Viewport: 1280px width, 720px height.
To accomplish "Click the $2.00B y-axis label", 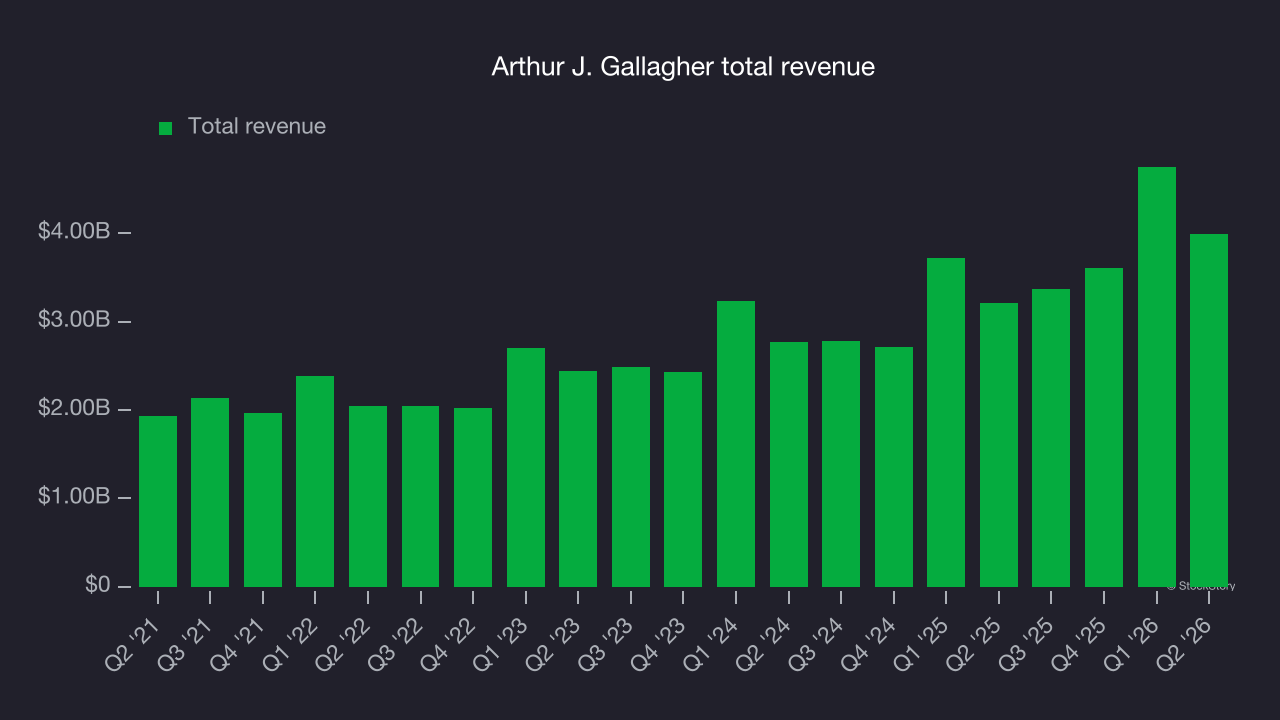I will tap(74, 409).
